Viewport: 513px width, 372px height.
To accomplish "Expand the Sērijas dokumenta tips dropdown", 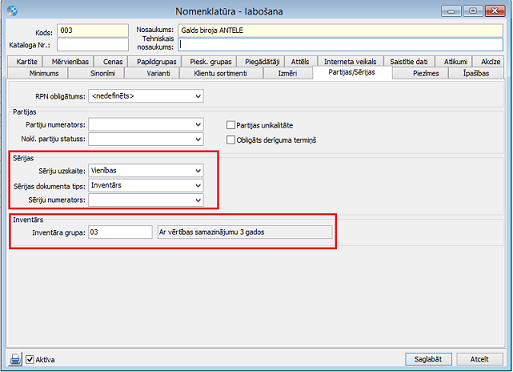I will (146, 185).
